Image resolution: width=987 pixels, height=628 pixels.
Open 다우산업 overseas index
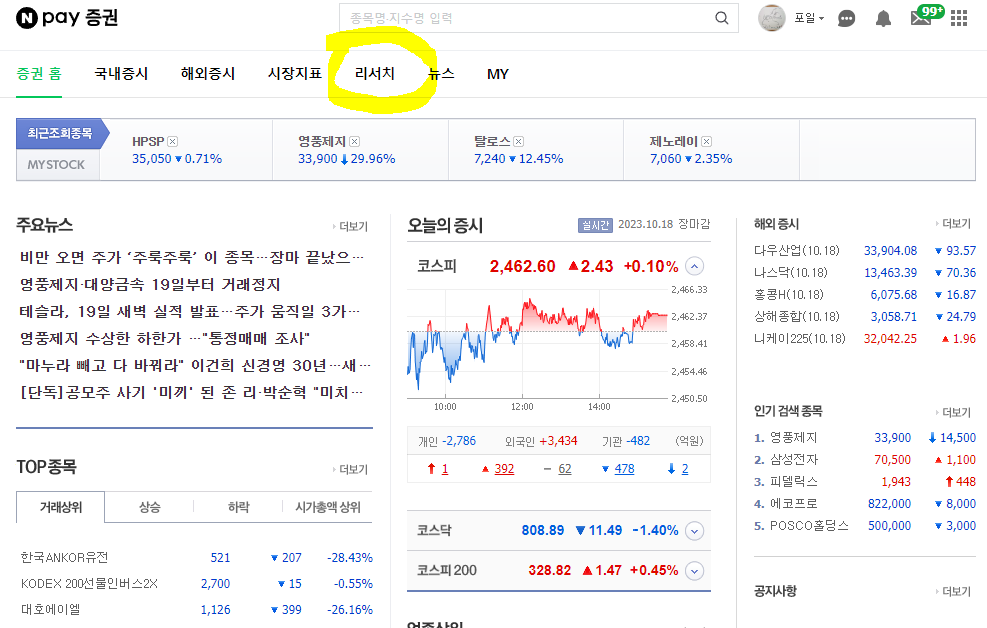click(x=797, y=250)
